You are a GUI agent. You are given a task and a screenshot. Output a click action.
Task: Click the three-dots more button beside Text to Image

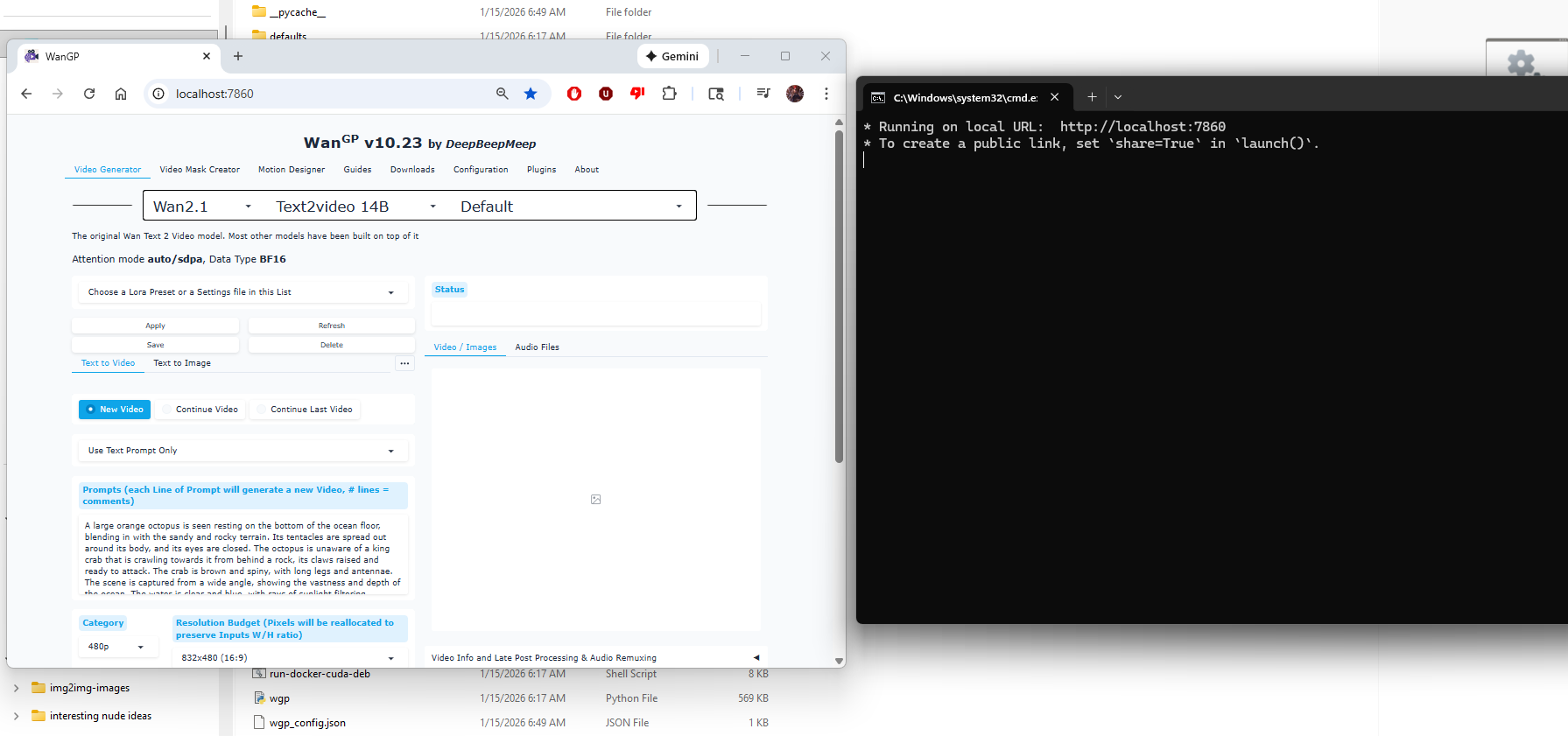pos(404,363)
